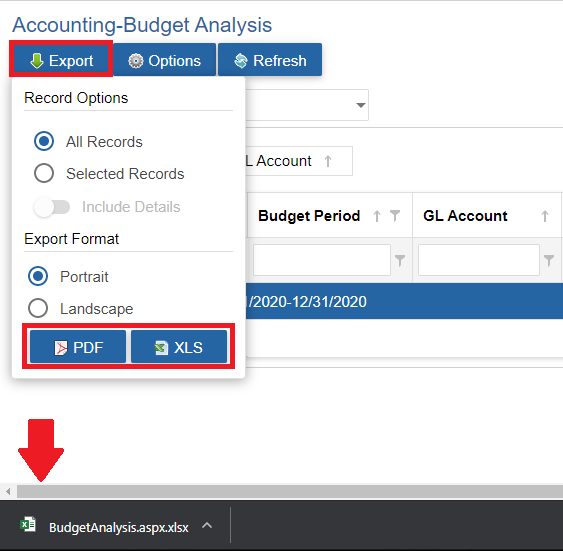Sort GL Account column via arrow icon

point(545,216)
